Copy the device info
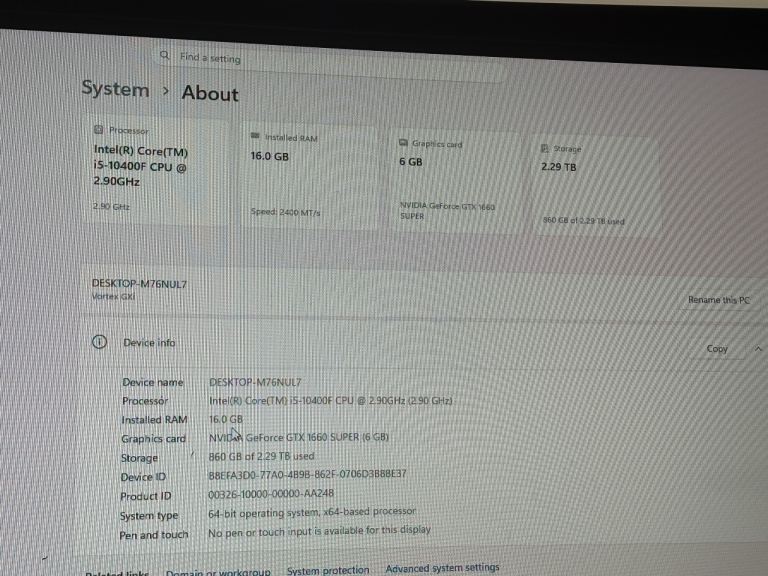Viewport: 768px width, 576px height. pyautogui.click(x=717, y=349)
